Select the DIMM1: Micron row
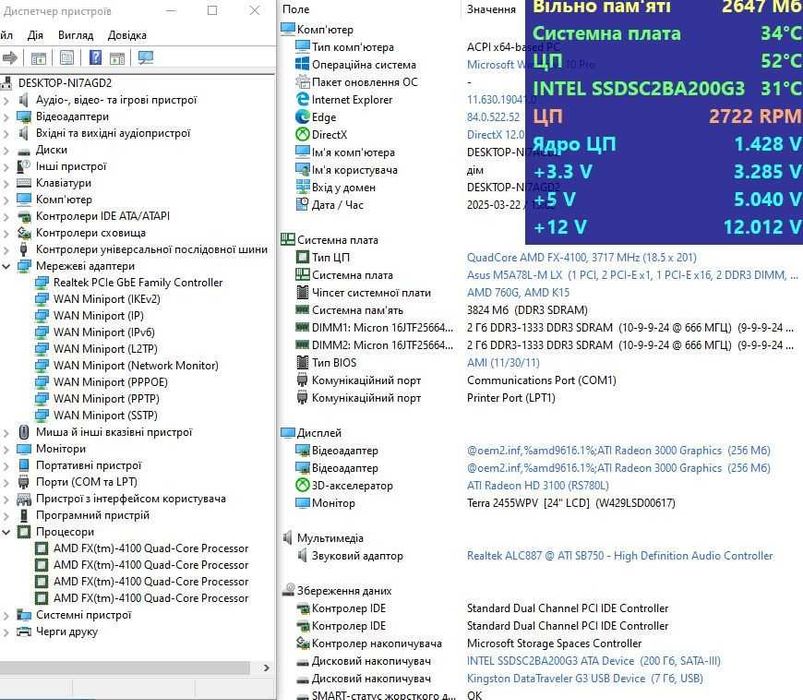 [542, 327]
